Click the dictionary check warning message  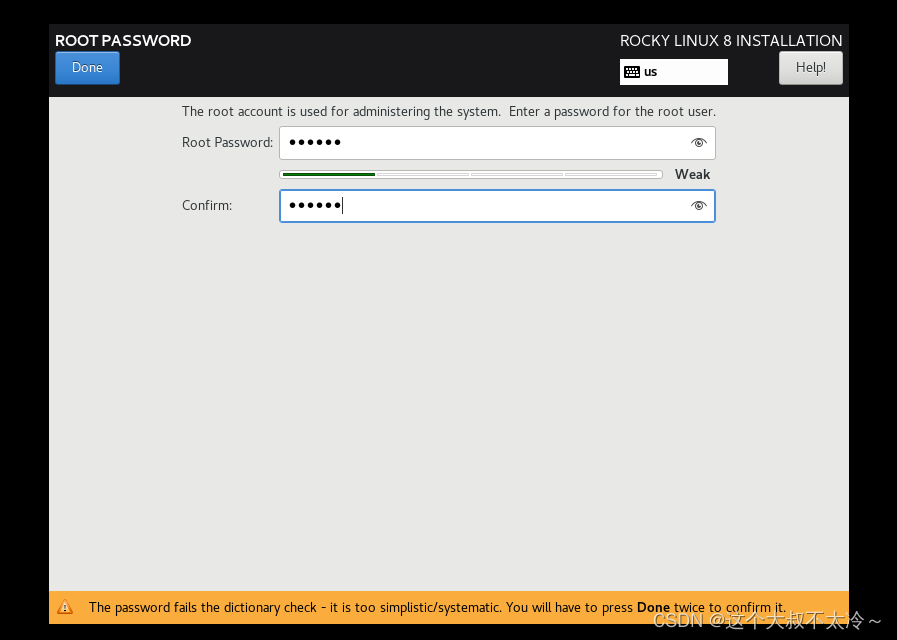click(437, 607)
